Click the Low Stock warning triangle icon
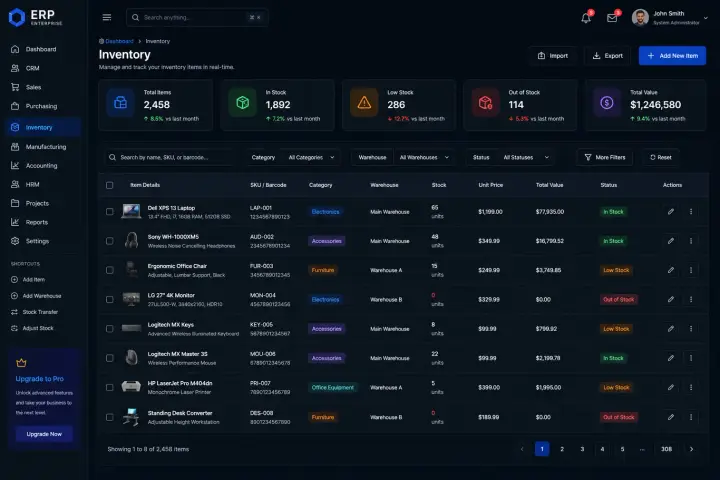 (x=364, y=102)
